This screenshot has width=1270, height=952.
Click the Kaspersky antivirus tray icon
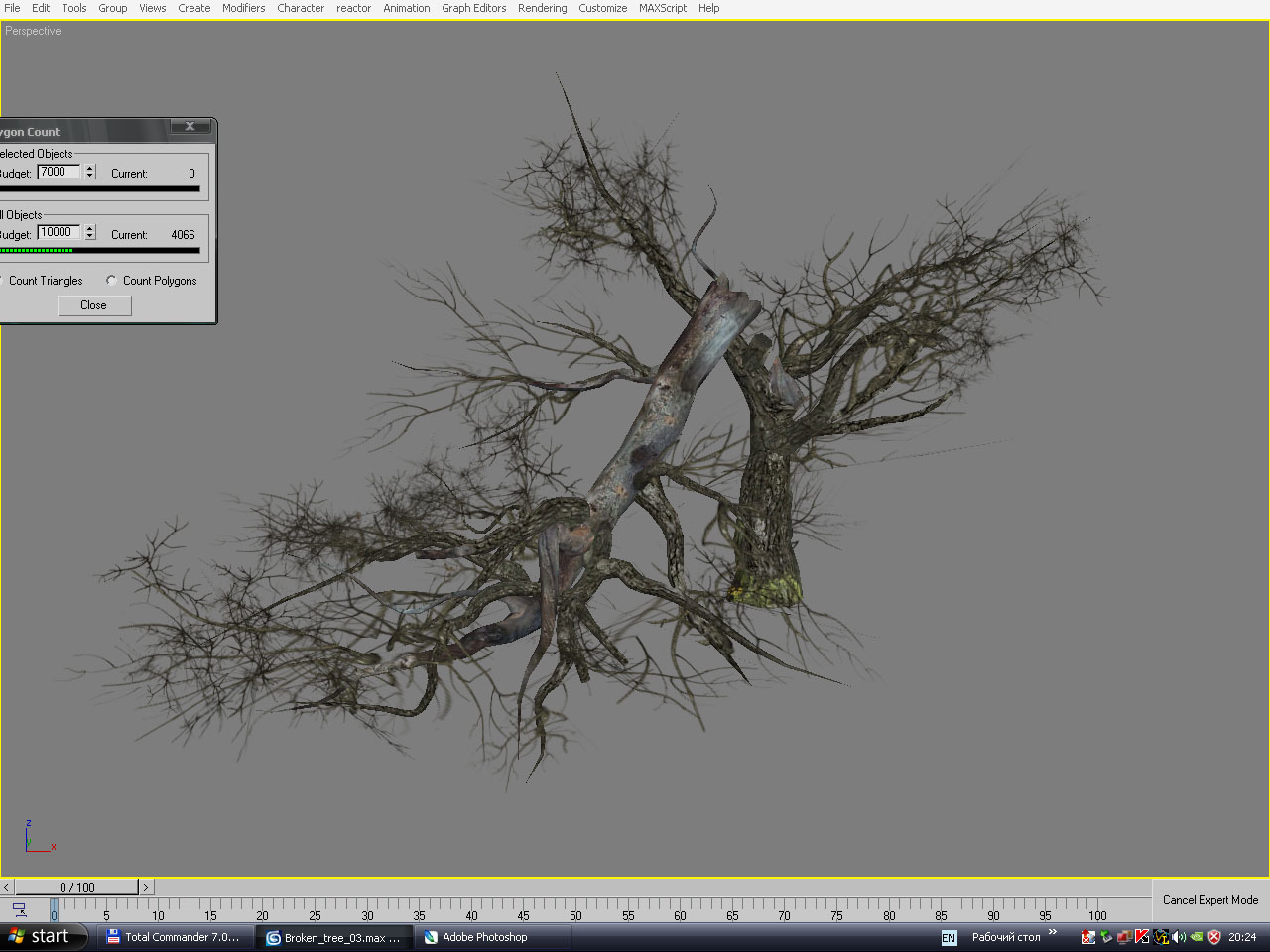(1142, 937)
